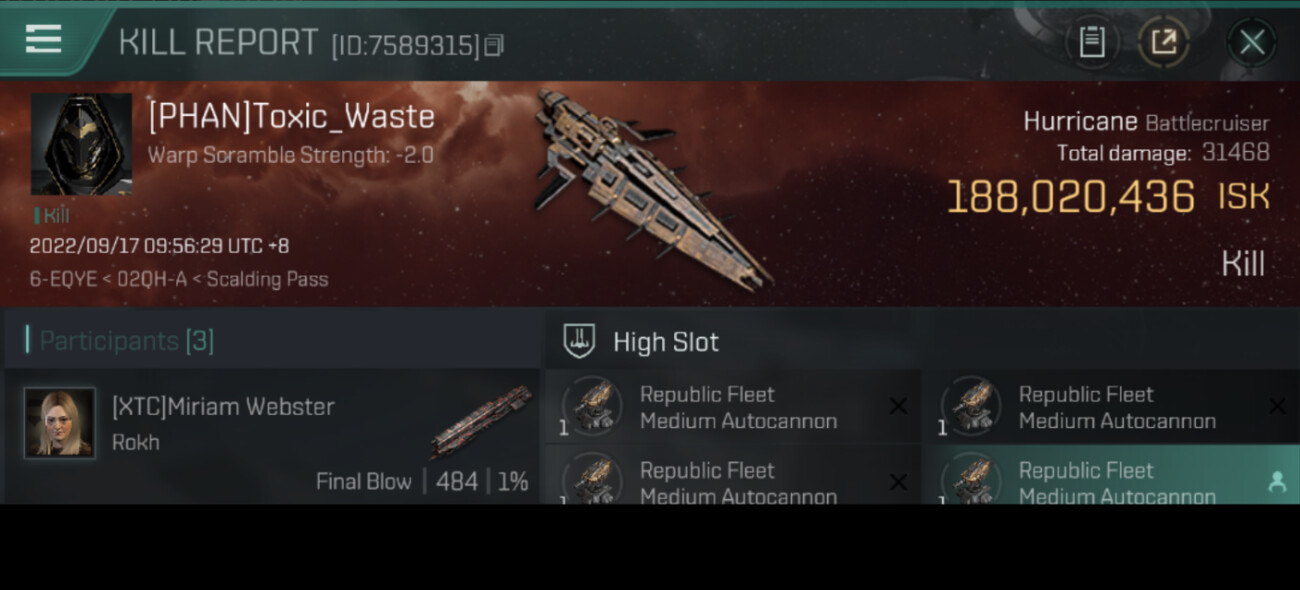Image resolution: width=1300 pixels, height=590 pixels.
Task: Share the kill report via export icon
Action: 1163,42
